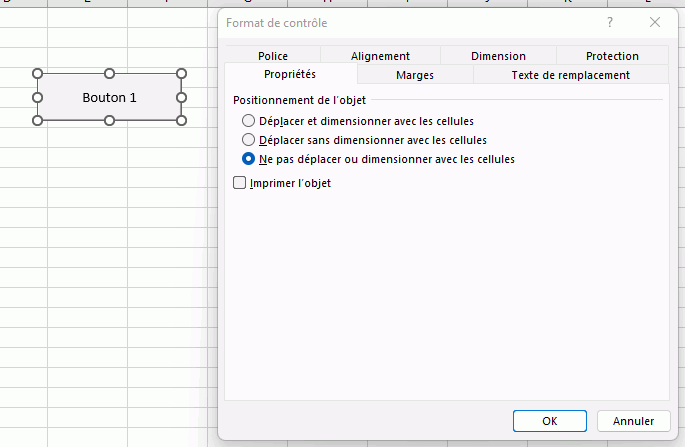
Task: Open the Protection tab
Action: (x=612, y=56)
